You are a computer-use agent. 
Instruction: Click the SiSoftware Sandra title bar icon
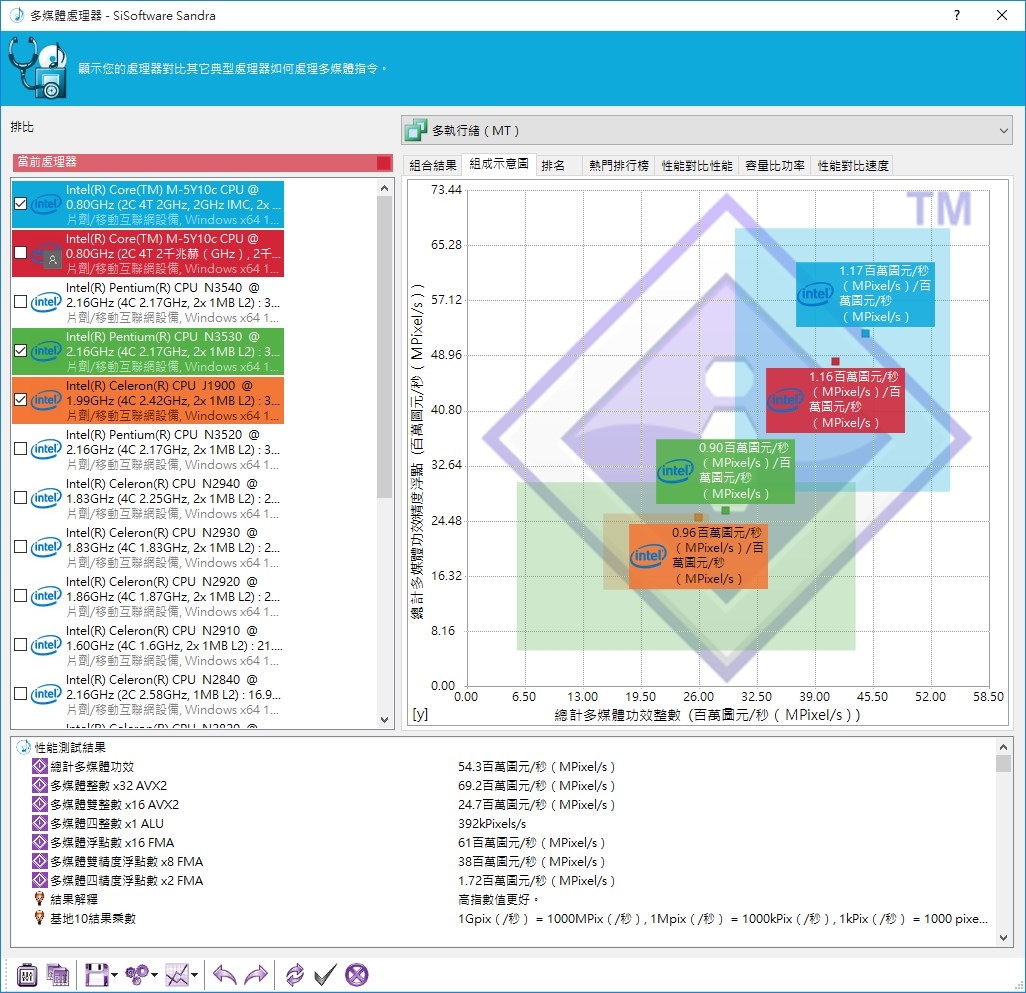[16, 15]
